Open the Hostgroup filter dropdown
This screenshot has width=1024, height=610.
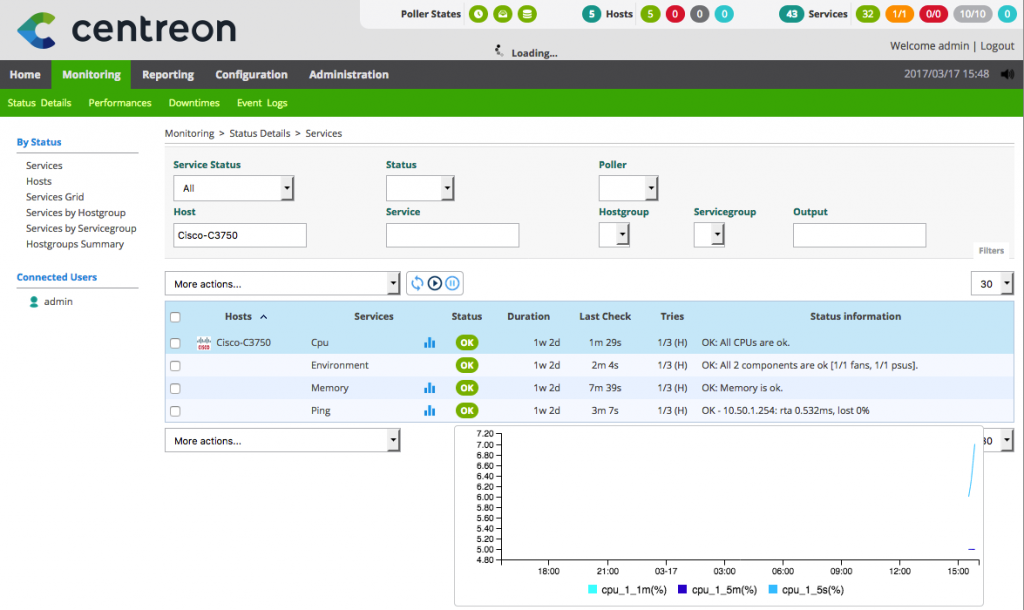[614, 234]
